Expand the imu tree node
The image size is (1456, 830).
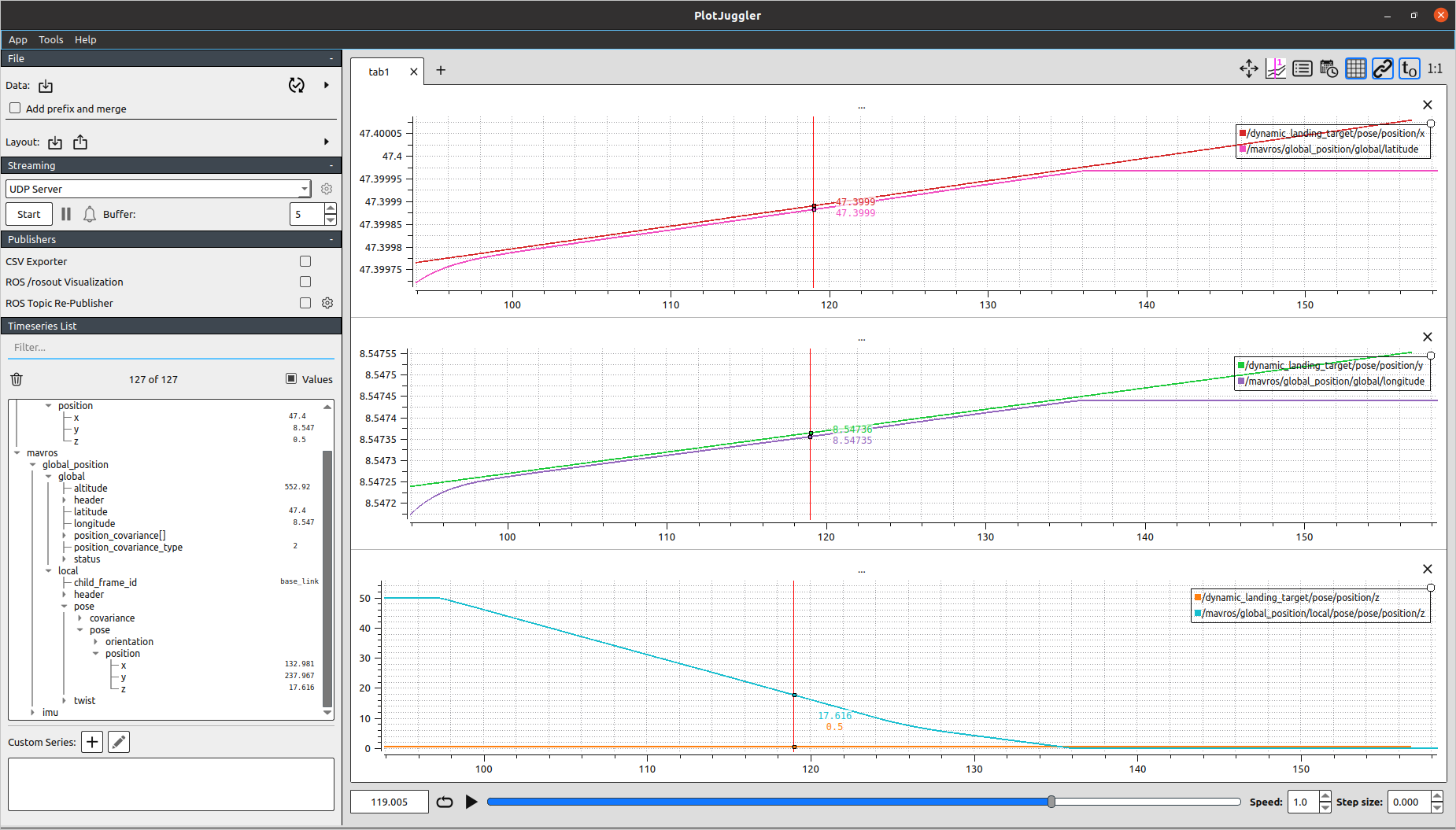(32, 712)
